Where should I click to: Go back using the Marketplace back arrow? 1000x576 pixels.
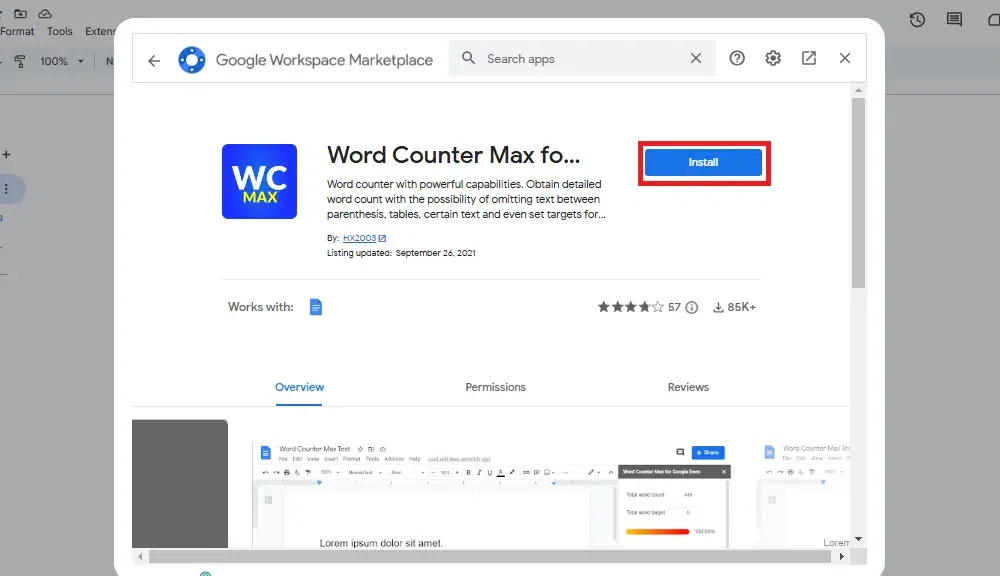click(154, 61)
